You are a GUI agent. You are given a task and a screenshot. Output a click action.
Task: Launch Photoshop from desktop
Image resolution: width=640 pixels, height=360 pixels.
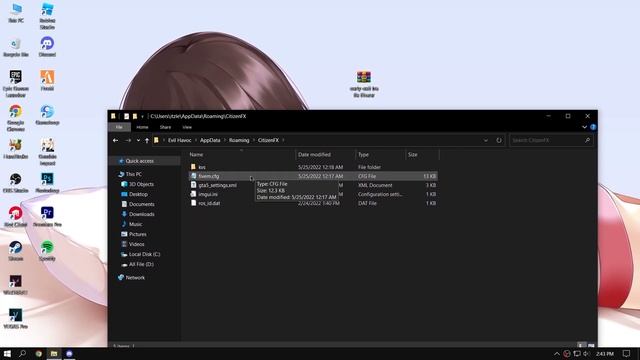coord(47,182)
